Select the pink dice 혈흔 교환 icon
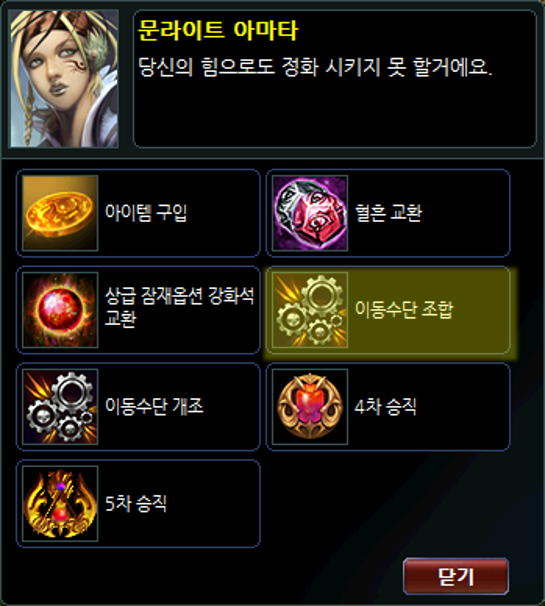 coord(310,213)
